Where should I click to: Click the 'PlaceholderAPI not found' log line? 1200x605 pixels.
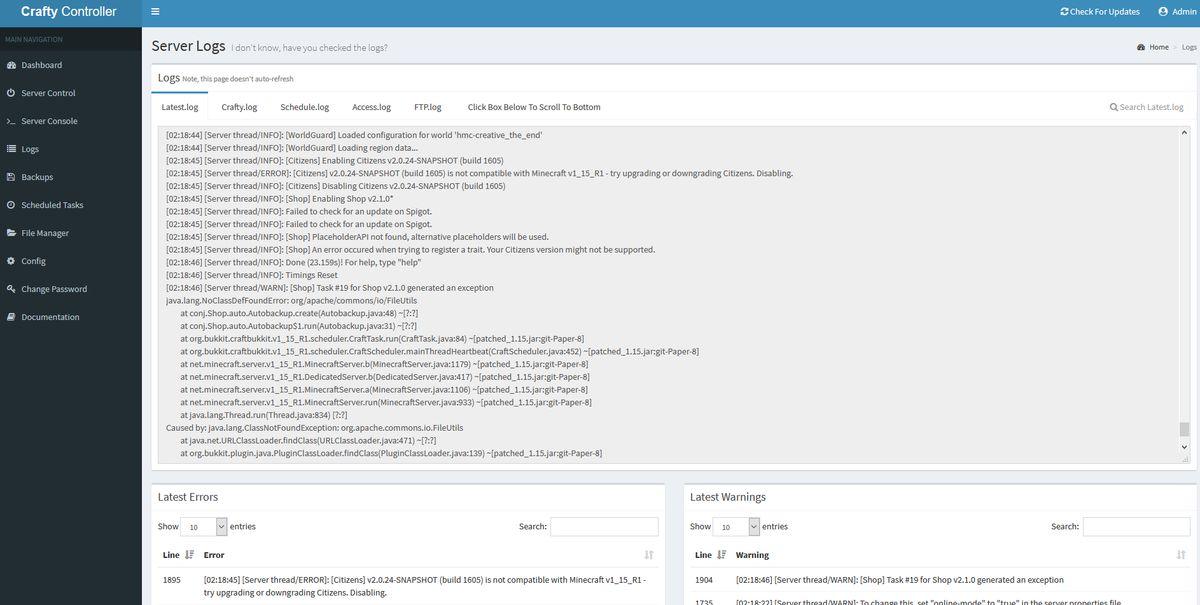(357, 237)
